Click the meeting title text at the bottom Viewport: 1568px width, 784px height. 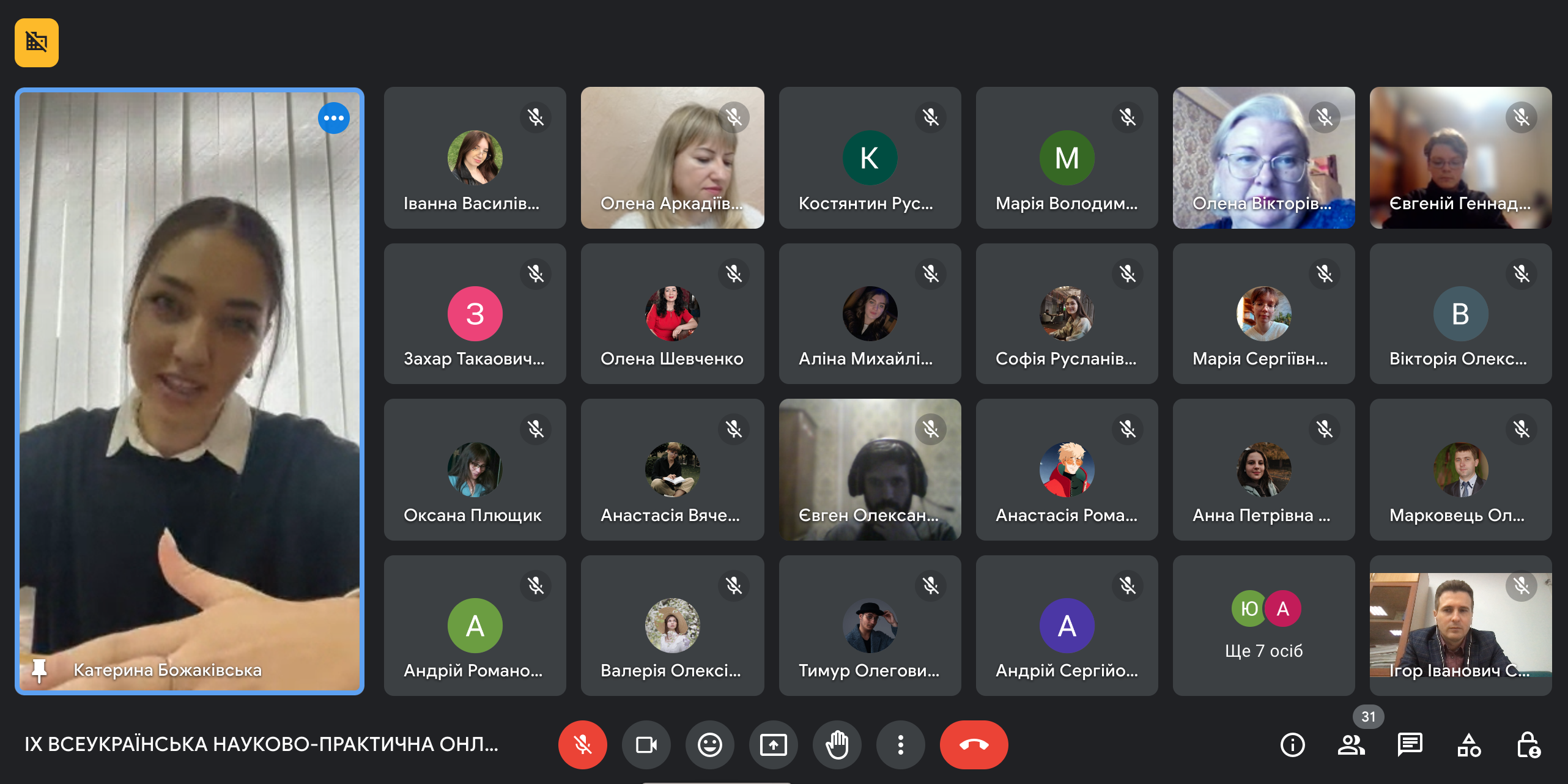pyautogui.click(x=261, y=744)
